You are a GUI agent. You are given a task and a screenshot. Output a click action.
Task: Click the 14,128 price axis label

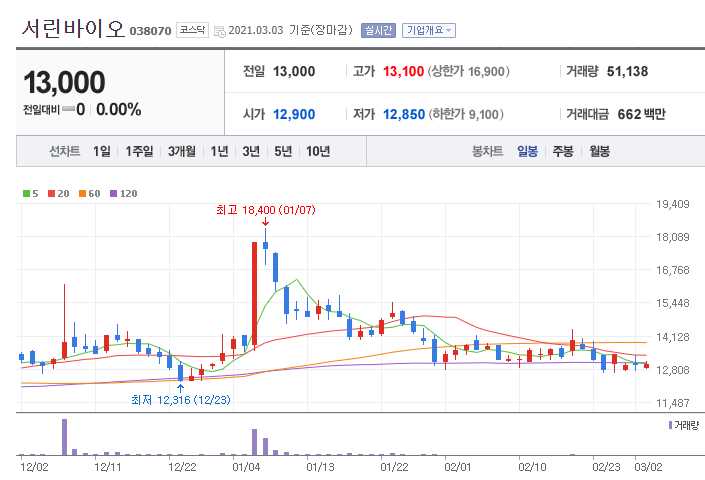(x=672, y=337)
